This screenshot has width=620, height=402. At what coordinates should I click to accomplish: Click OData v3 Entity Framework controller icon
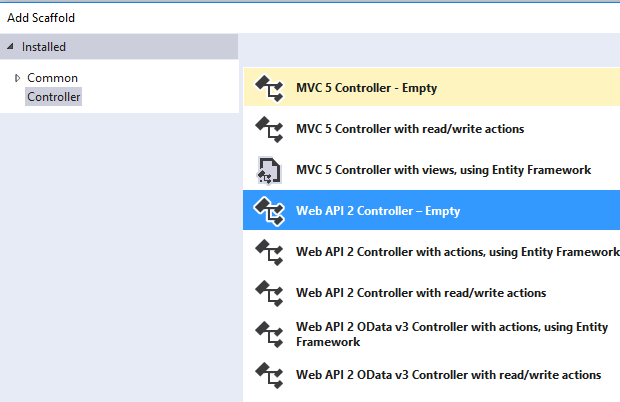pyautogui.click(x=270, y=334)
